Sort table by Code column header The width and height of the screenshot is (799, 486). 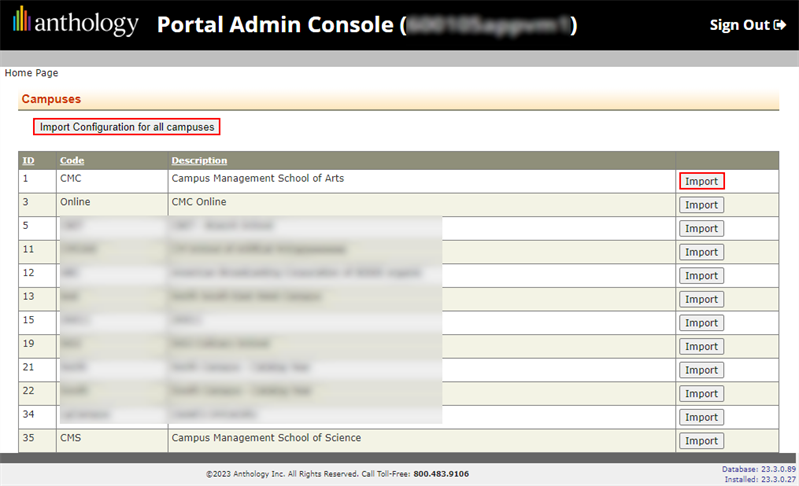(x=72, y=160)
